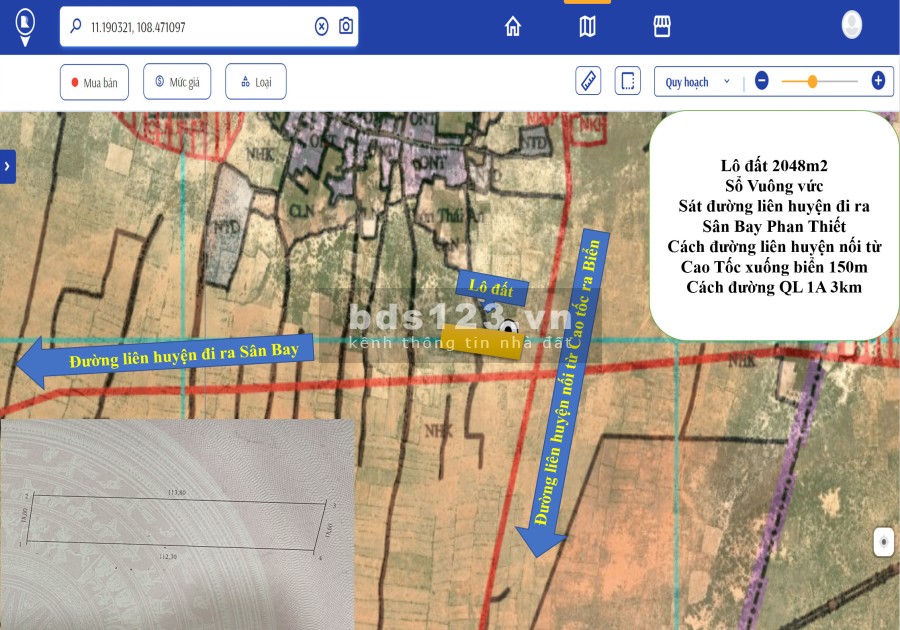Click the locate me button
Image resolution: width=900 pixels, height=630 pixels.
(x=884, y=542)
